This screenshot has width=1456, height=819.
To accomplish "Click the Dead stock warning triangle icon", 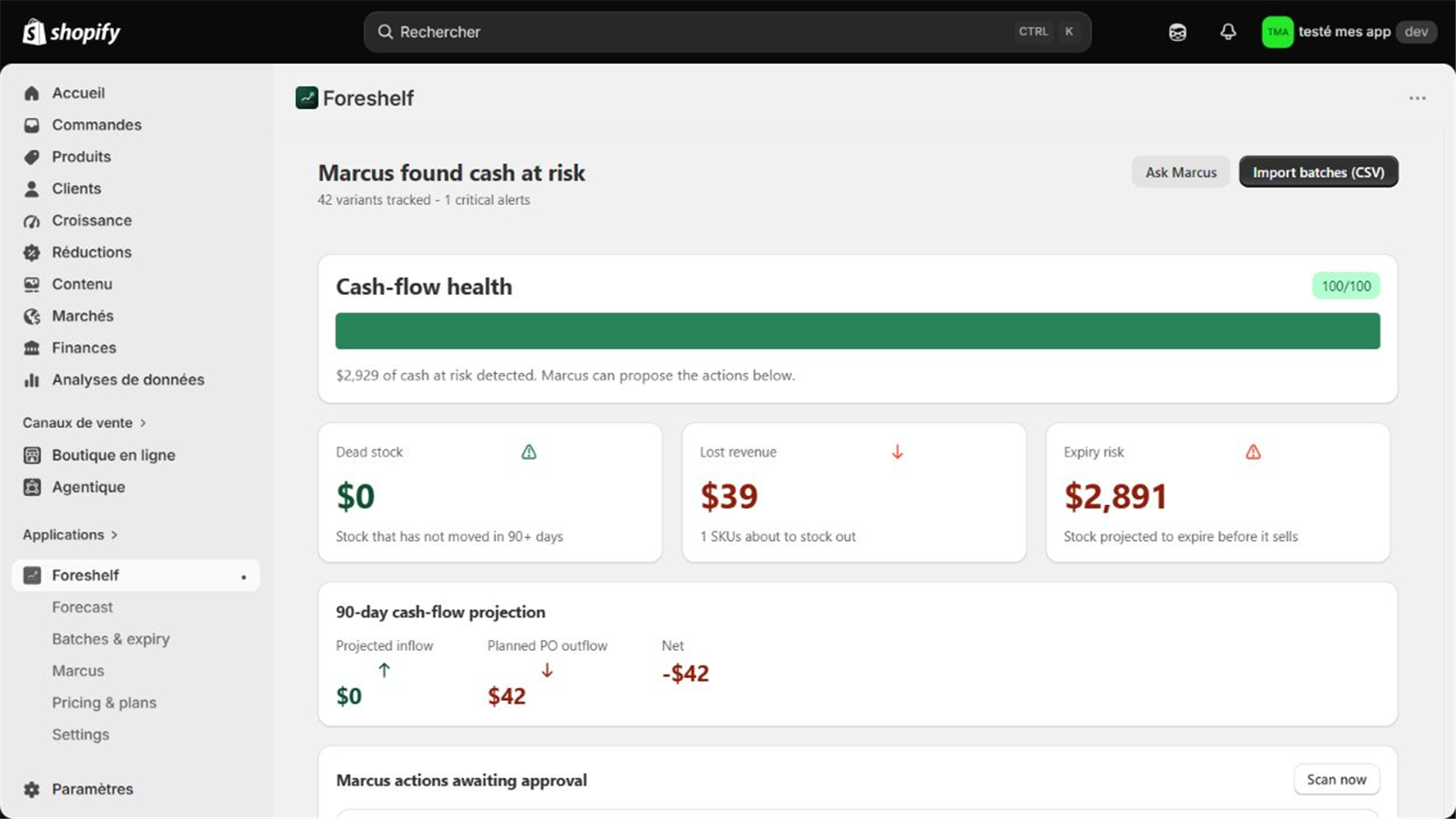I will pos(529,451).
